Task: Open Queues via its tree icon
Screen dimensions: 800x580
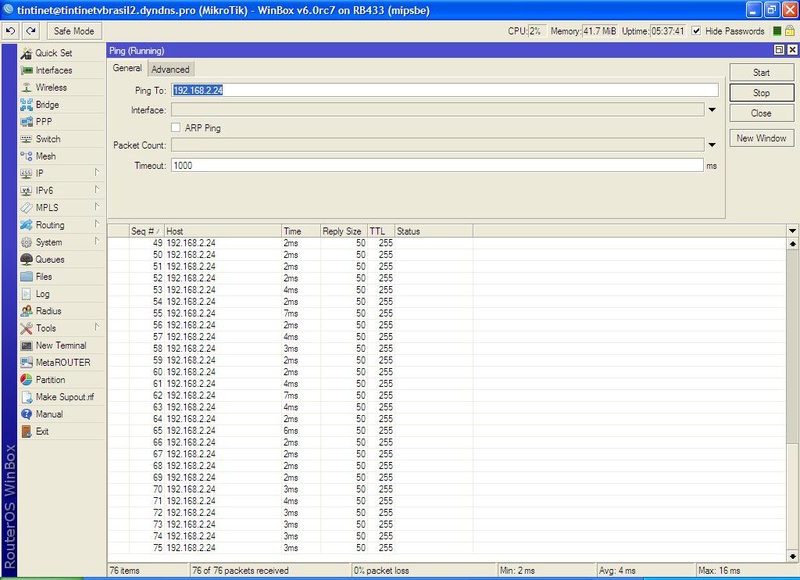Action: (27, 260)
